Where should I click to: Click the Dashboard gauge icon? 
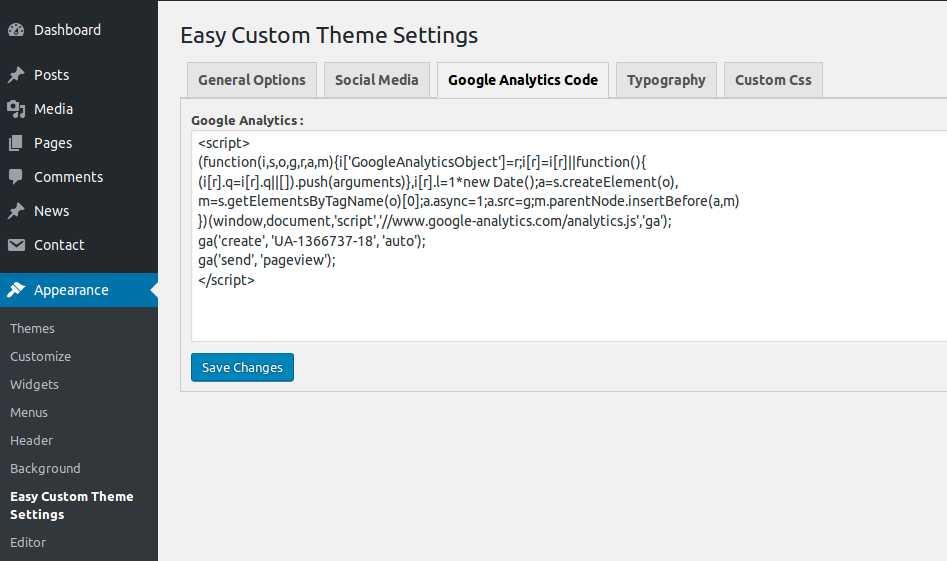(x=16, y=30)
